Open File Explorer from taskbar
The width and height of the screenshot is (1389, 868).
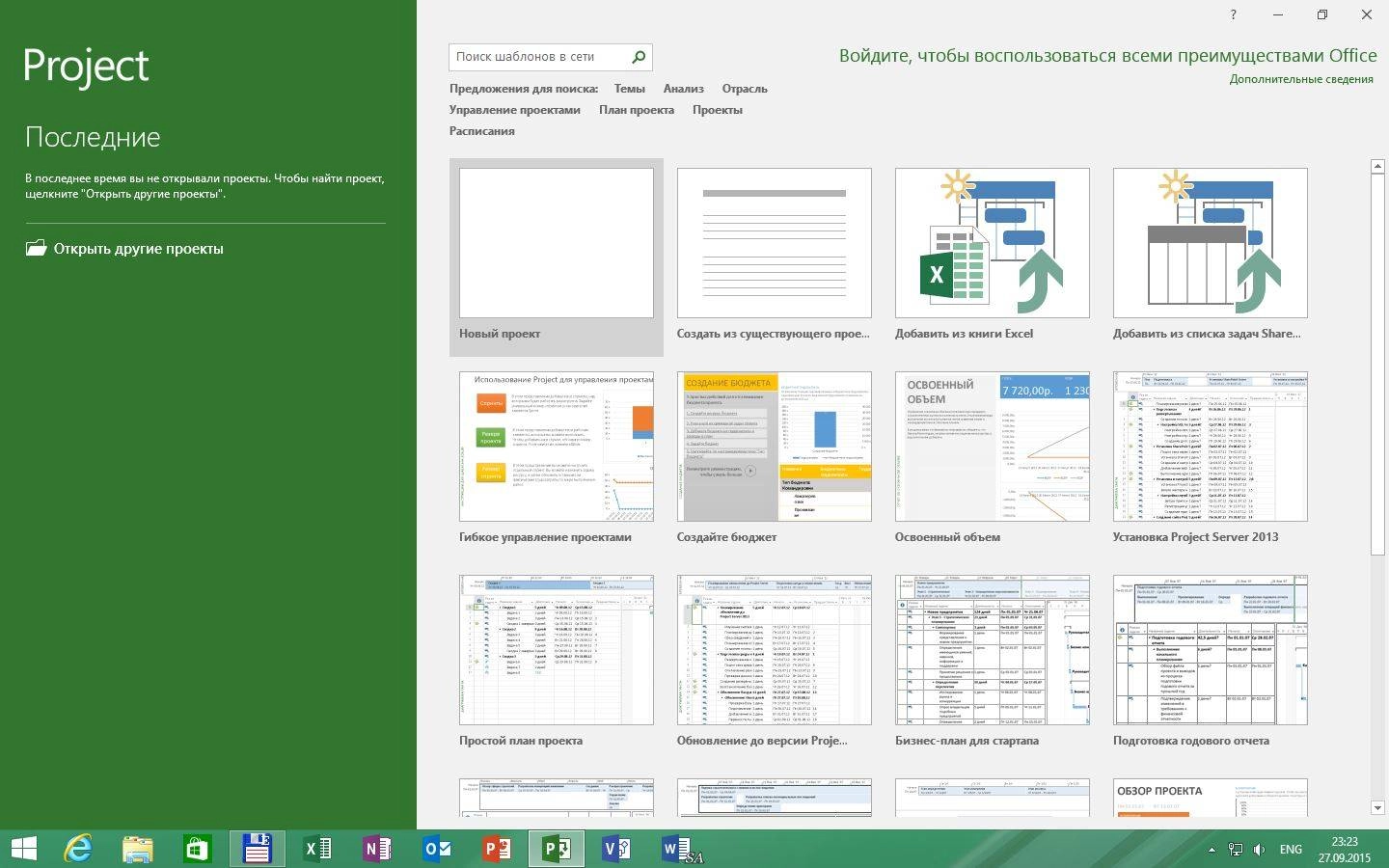click(138, 849)
